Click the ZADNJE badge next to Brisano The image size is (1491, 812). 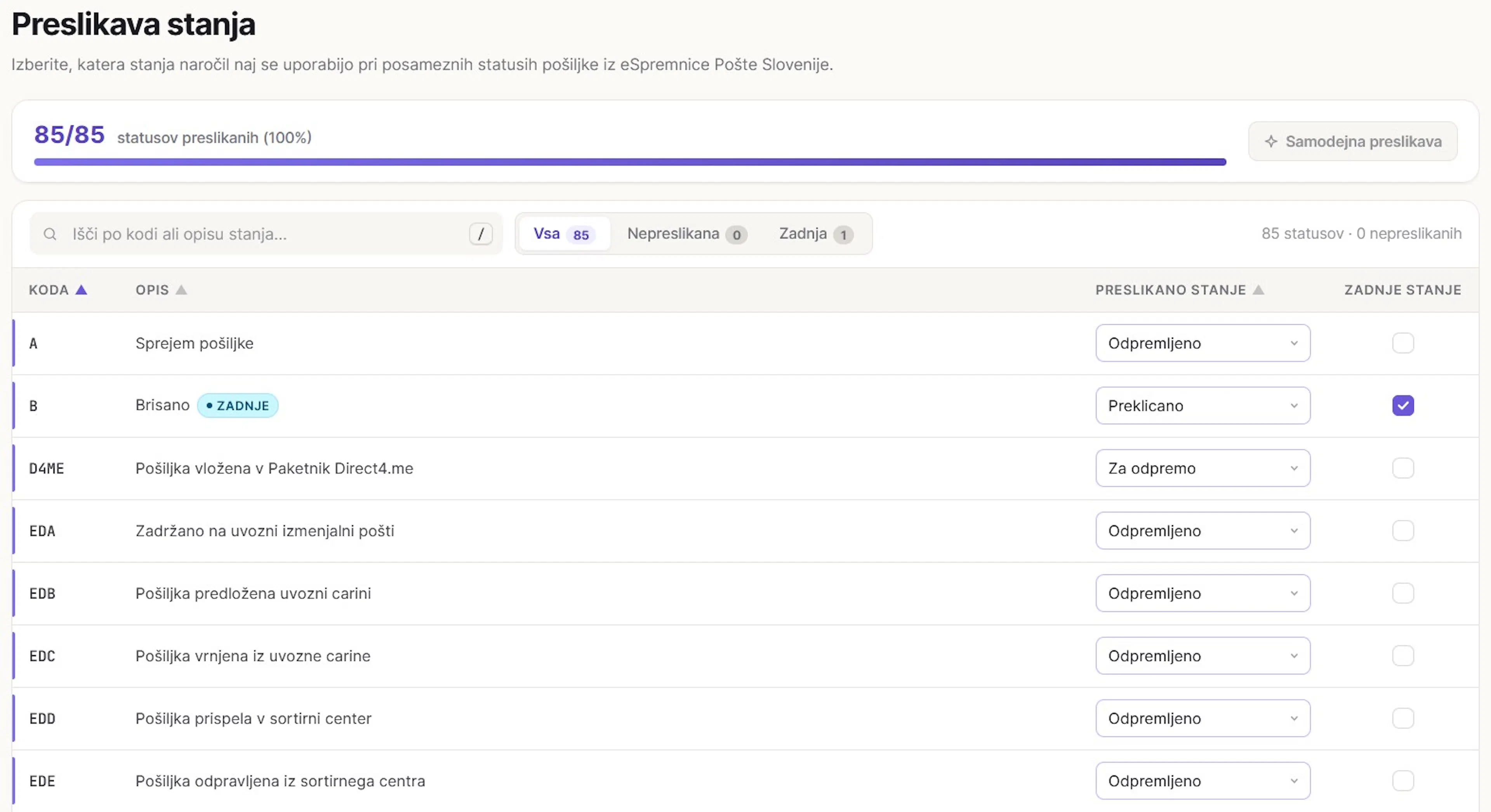tap(238, 405)
